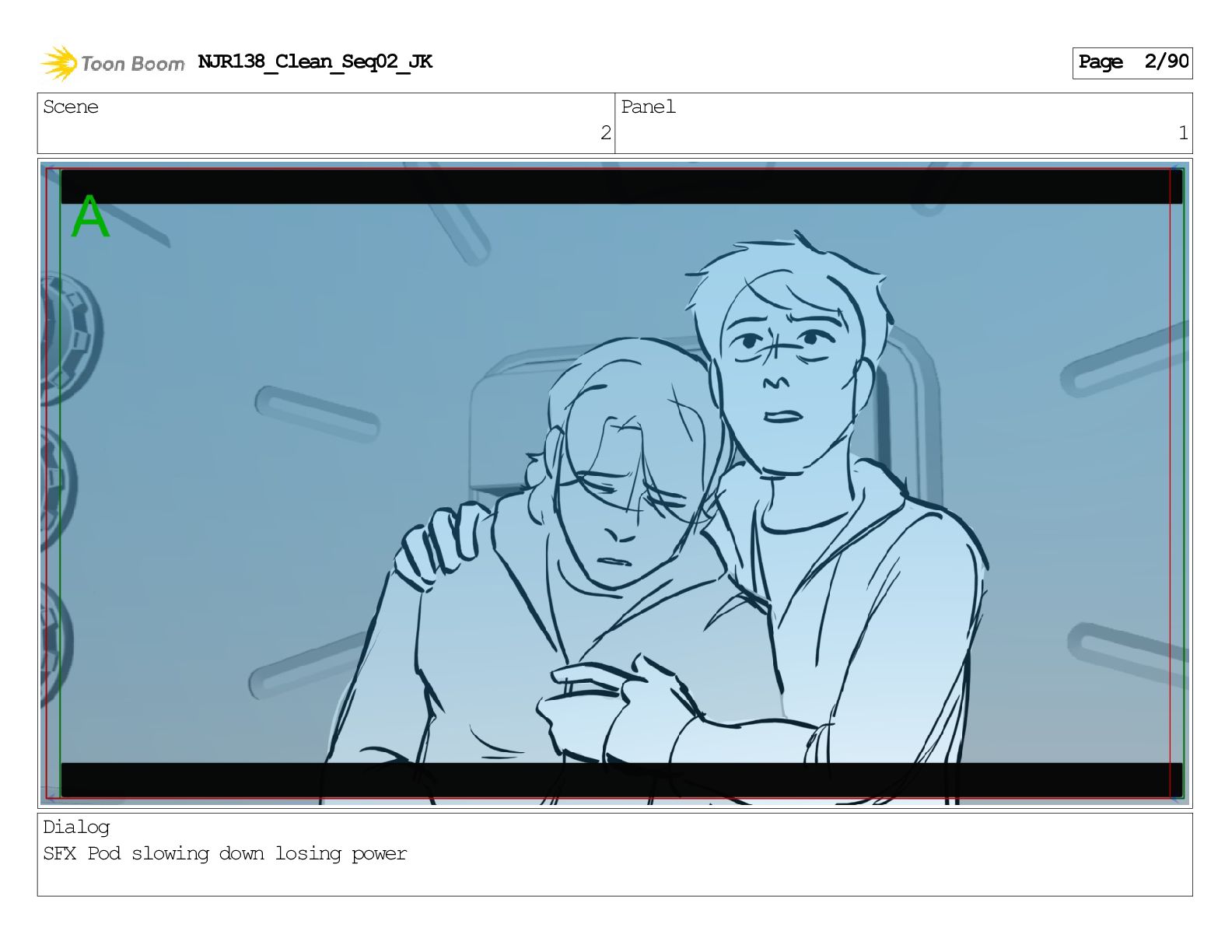Image resolution: width=1232 pixels, height=952 pixels.
Task: Click the Panel label
Action: pyautogui.click(x=649, y=107)
